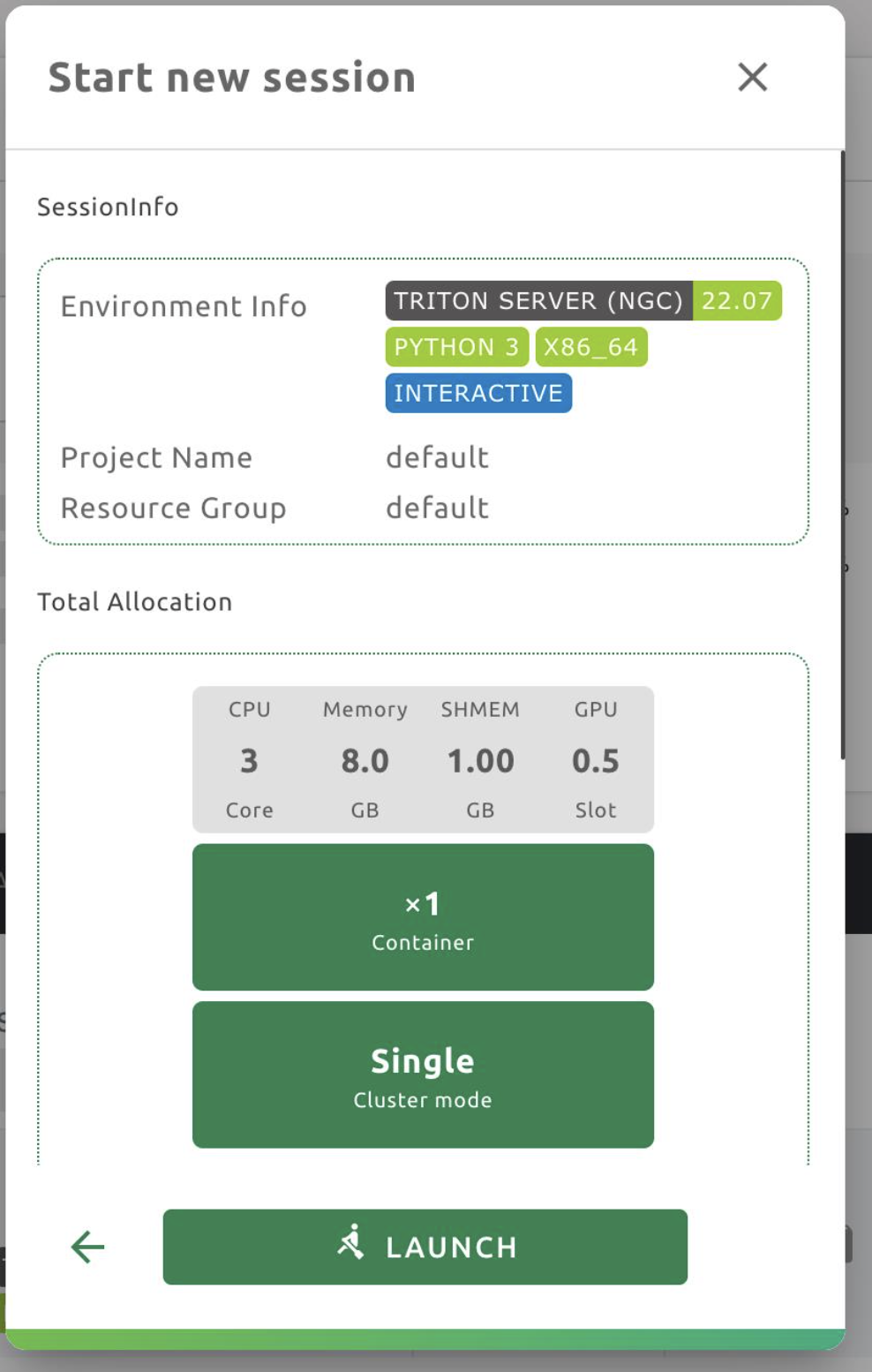Select the Total Allocation section header
The height and width of the screenshot is (1372, 872).
[x=134, y=601]
